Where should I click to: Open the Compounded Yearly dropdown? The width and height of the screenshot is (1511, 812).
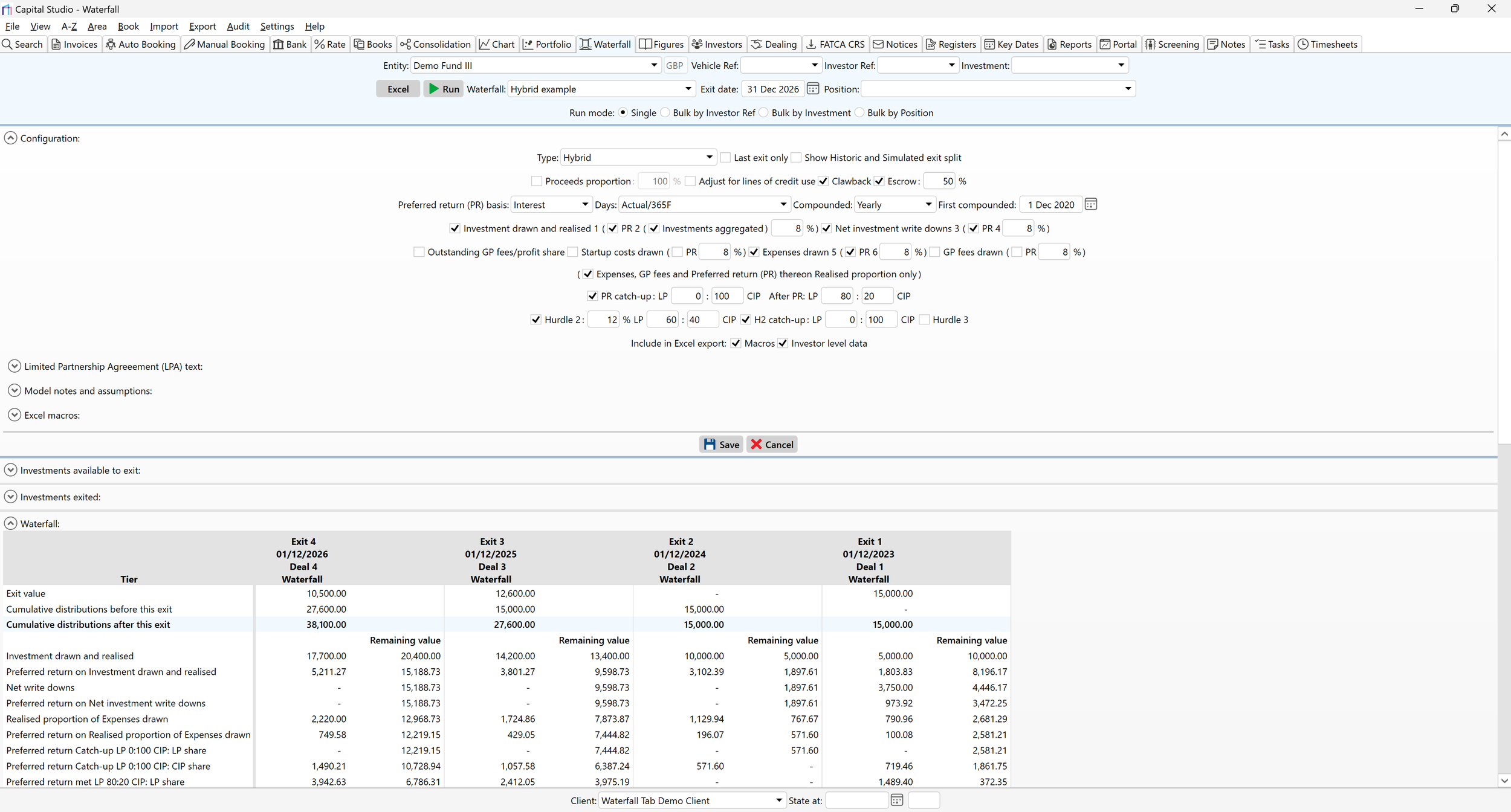coord(894,205)
